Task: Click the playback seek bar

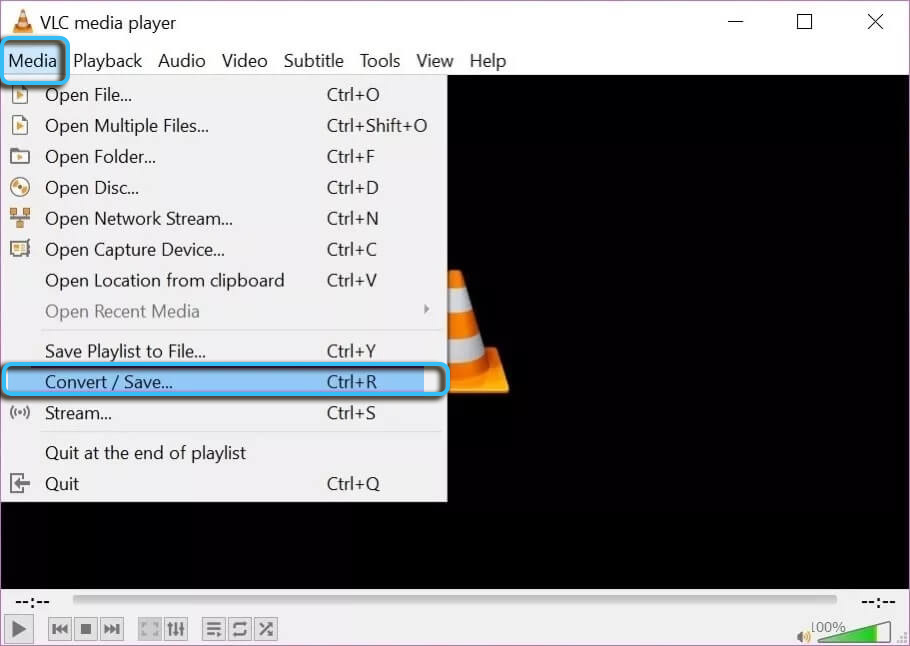Action: (x=454, y=600)
